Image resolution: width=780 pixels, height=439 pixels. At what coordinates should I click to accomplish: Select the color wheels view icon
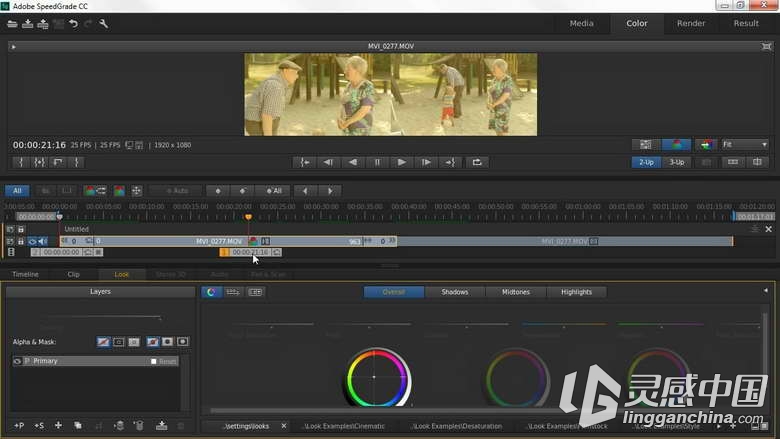[x=211, y=292]
